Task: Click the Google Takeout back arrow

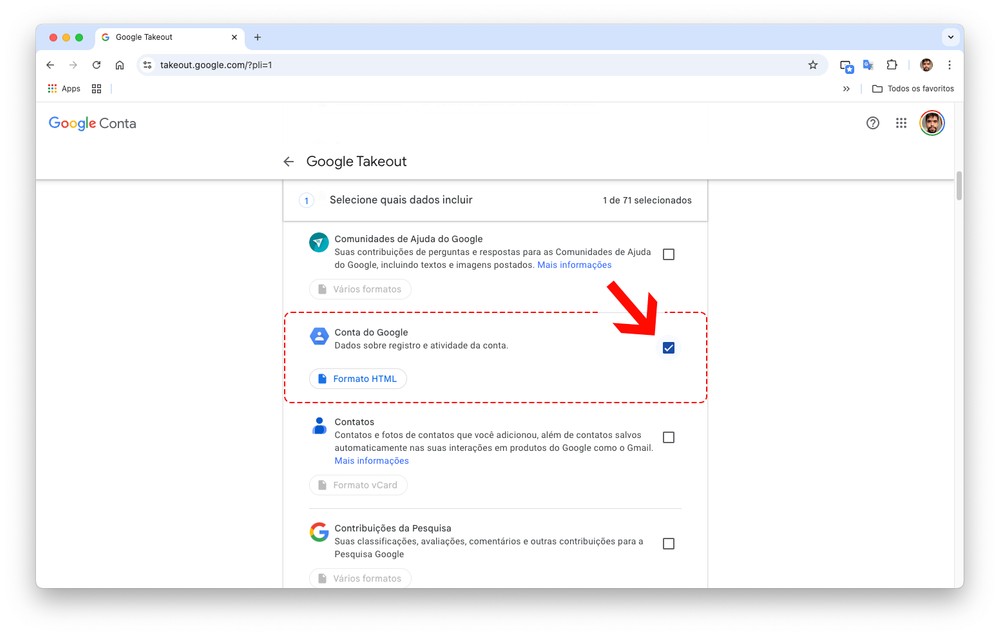Action: pyautogui.click(x=288, y=161)
